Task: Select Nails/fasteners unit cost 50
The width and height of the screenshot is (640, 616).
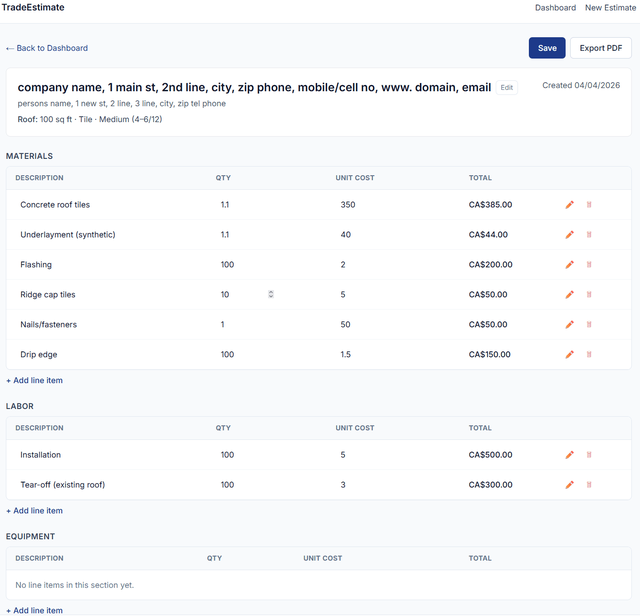Action: pyautogui.click(x=345, y=325)
